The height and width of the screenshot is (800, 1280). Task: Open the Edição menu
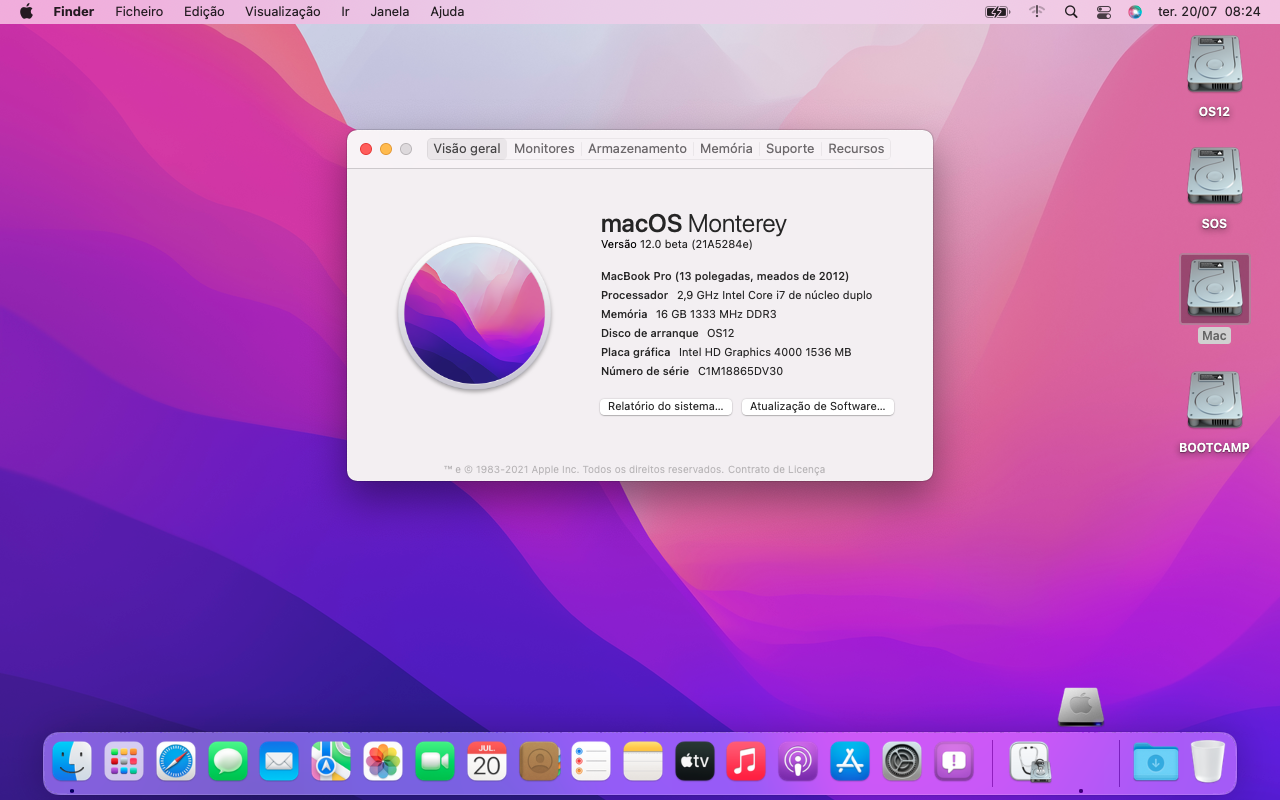(x=204, y=12)
